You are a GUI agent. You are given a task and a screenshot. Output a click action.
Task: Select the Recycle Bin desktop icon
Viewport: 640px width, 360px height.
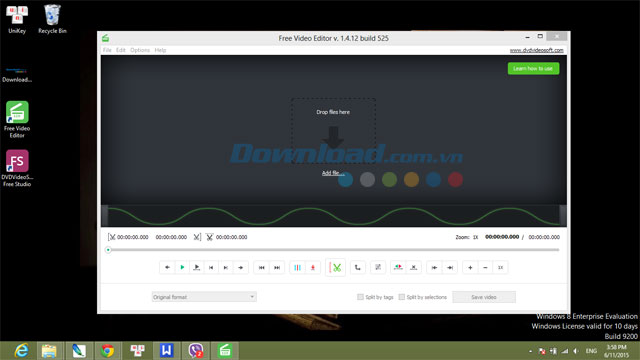coord(52,19)
